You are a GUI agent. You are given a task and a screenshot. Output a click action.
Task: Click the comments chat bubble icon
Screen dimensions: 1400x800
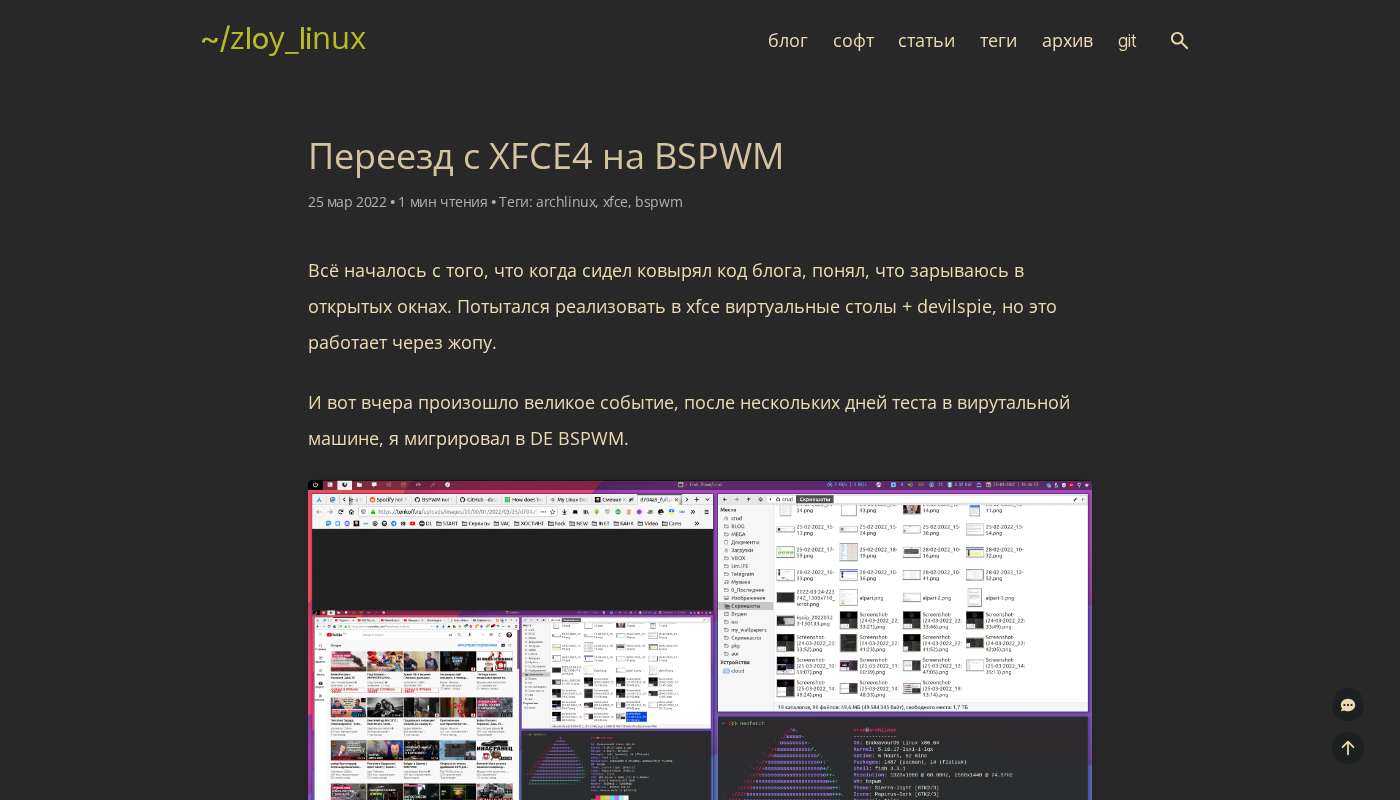(1347, 705)
